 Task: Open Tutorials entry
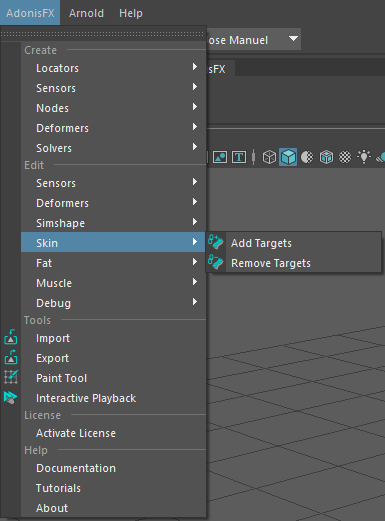coord(113,488)
